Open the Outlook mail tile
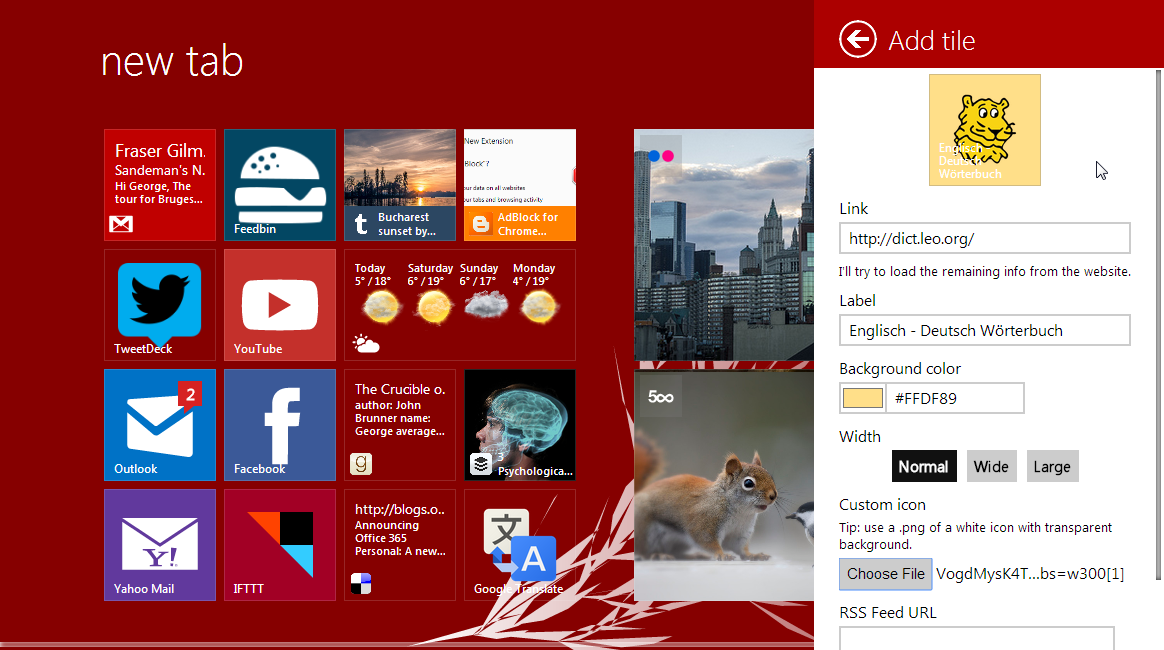The height and width of the screenshot is (650, 1164). (x=160, y=424)
